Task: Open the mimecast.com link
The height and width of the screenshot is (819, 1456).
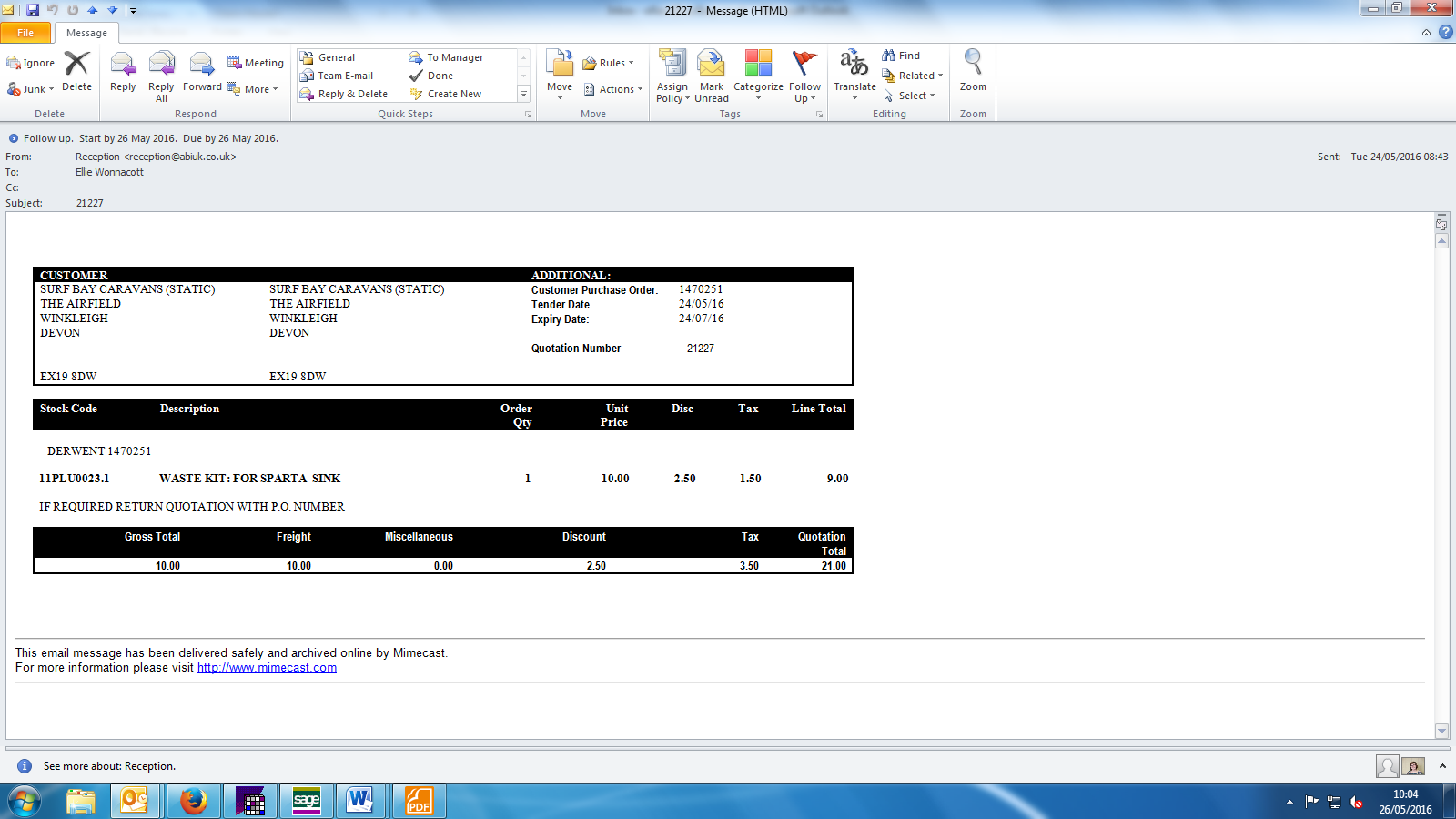Action: point(267,668)
